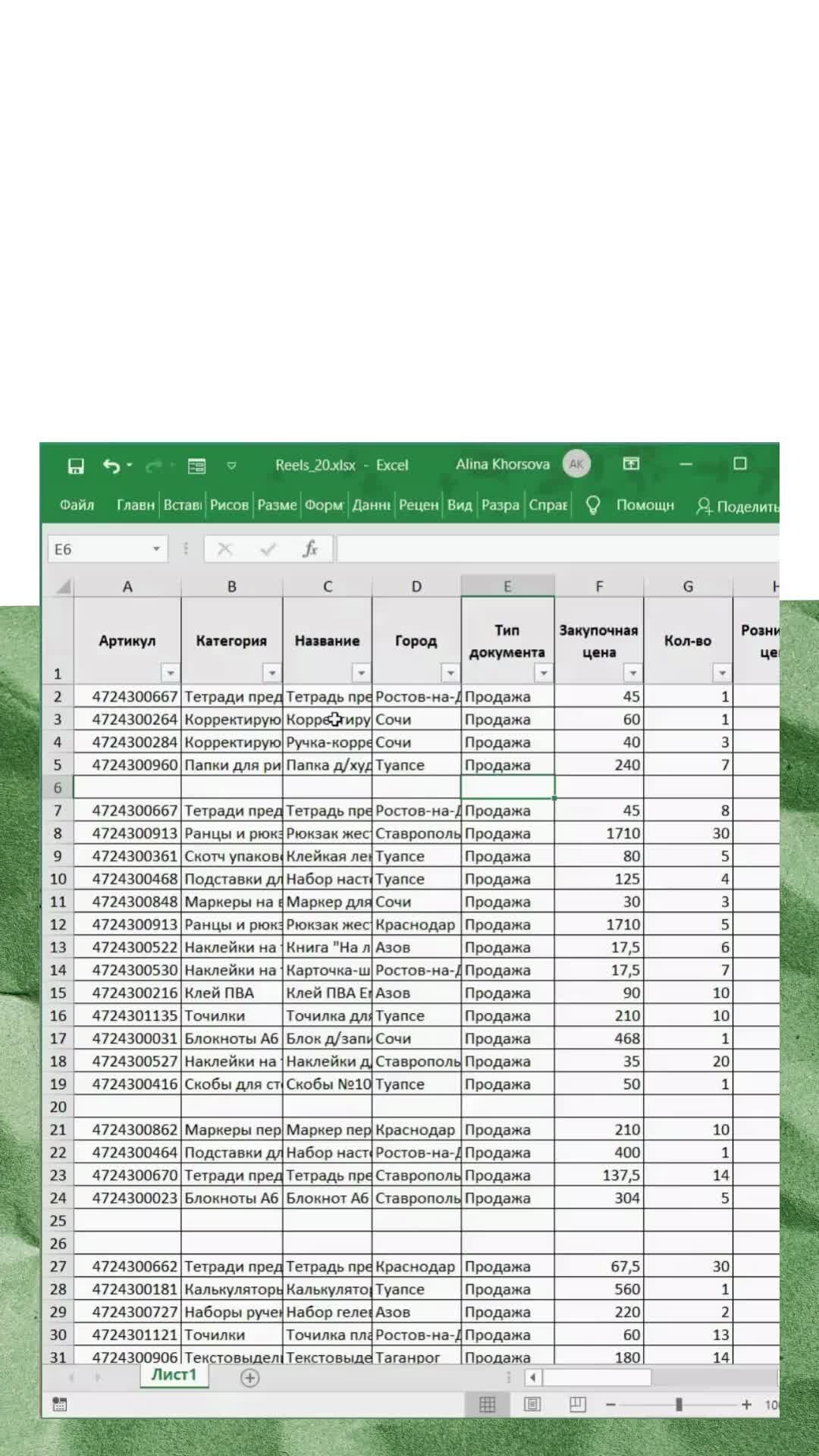Open Insert Function via fx icon
The width and height of the screenshot is (819, 1456).
click(310, 549)
